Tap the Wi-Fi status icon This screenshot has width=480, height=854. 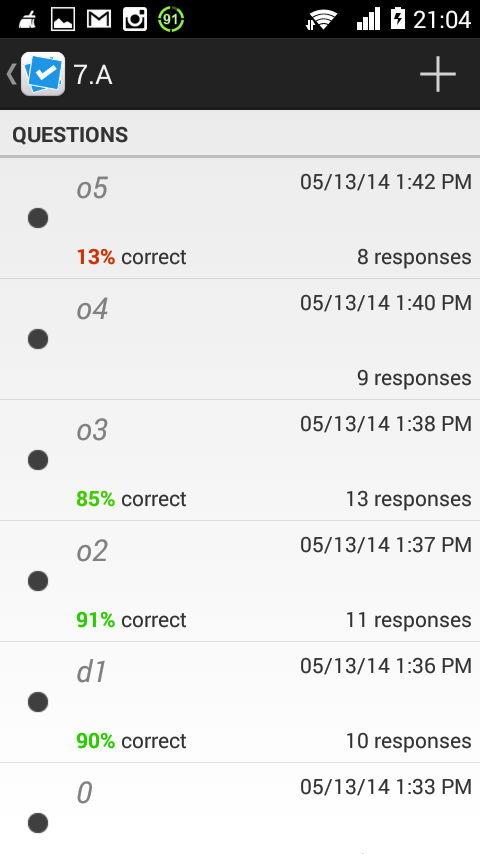coord(321,20)
